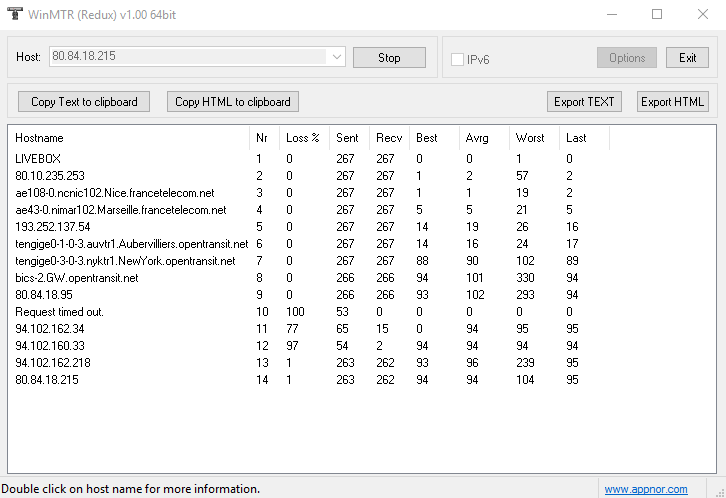Select host 94.102.162.34 row
The image size is (726, 498).
tap(50, 328)
